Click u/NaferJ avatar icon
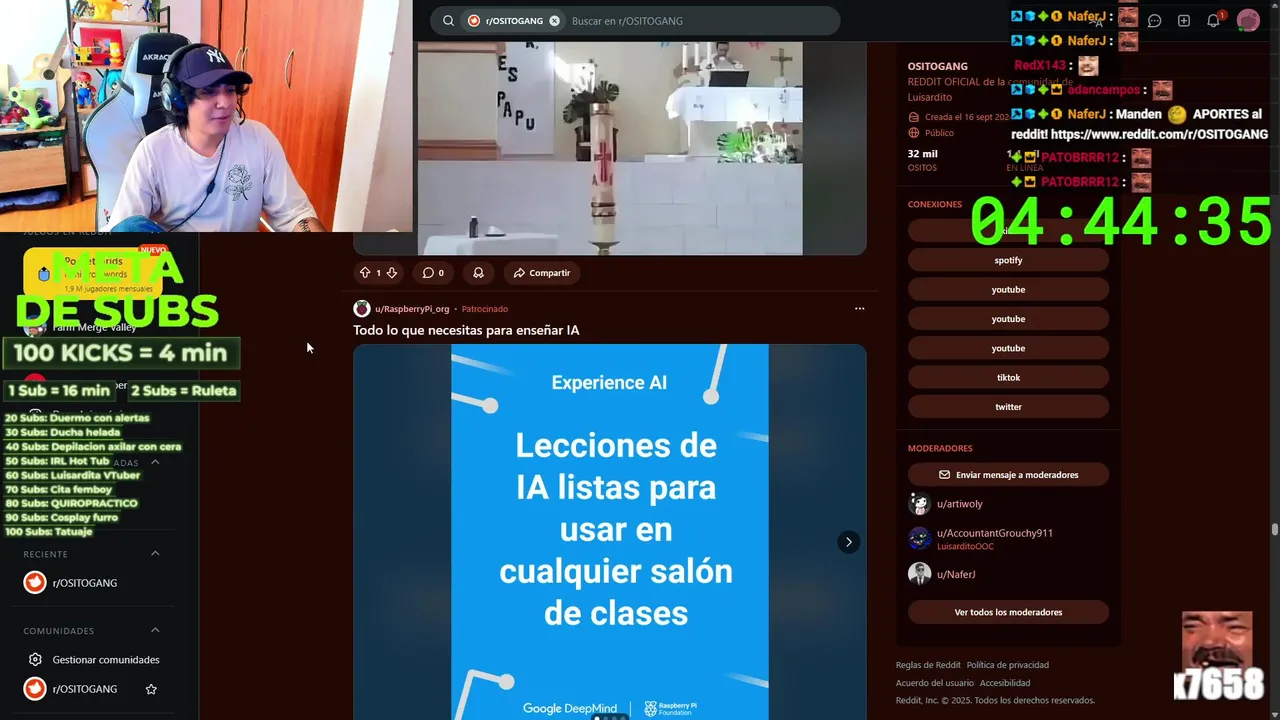This screenshot has height=720, width=1280. 919,574
